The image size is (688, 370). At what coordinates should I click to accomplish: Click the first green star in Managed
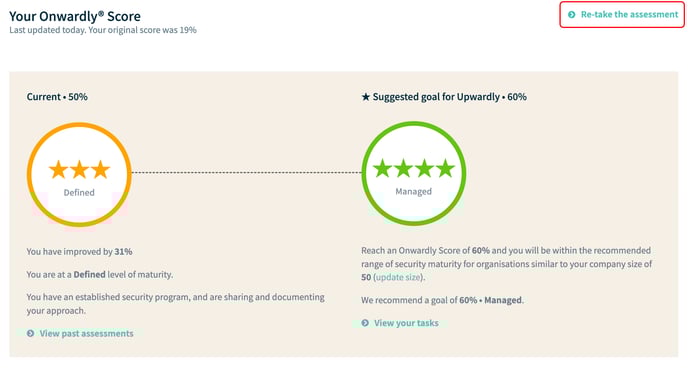pos(382,168)
